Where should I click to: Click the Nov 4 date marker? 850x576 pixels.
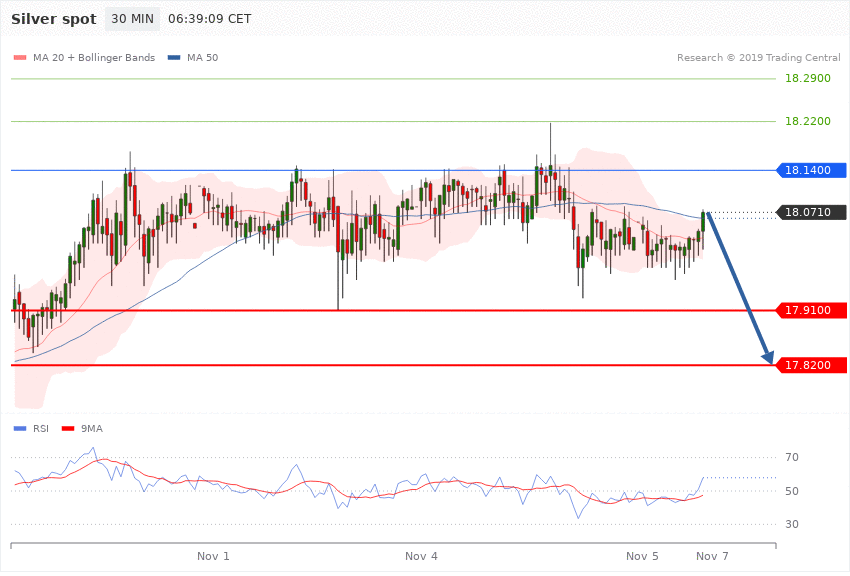[x=422, y=555]
